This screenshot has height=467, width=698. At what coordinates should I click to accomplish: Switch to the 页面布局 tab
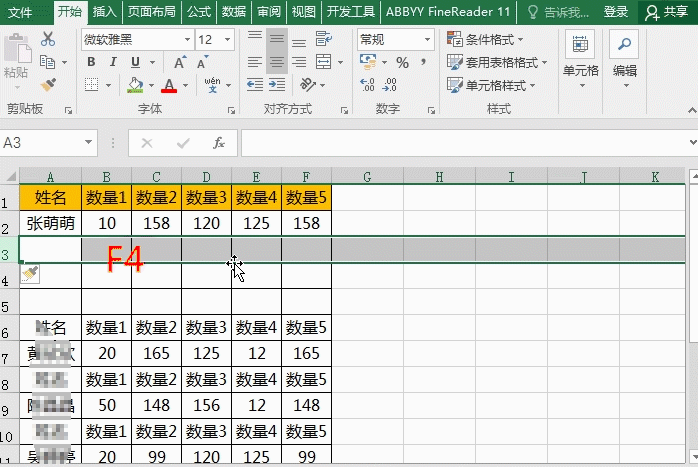click(x=152, y=12)
